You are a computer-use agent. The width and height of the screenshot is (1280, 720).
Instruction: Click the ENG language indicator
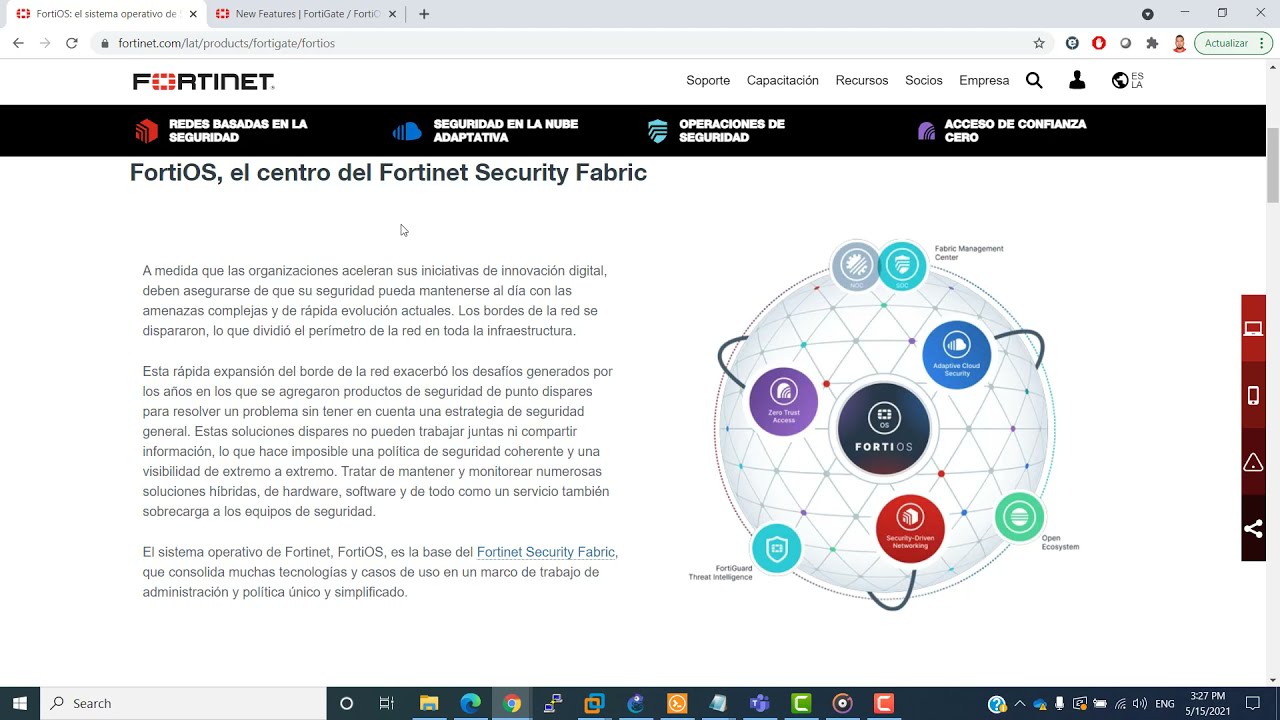pos(1165,704)
